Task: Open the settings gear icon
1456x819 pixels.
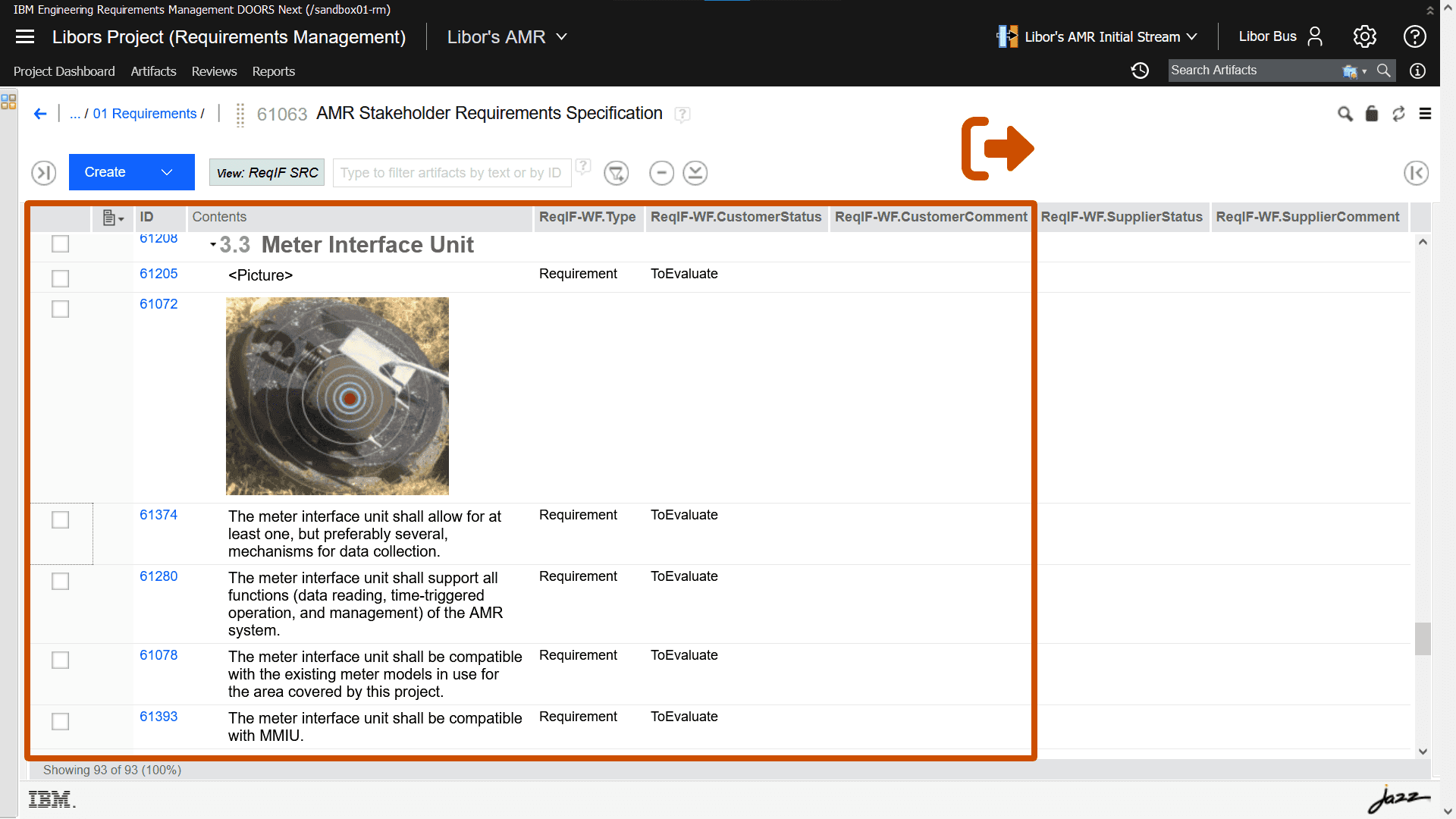Action: (x=1364, y=36)
